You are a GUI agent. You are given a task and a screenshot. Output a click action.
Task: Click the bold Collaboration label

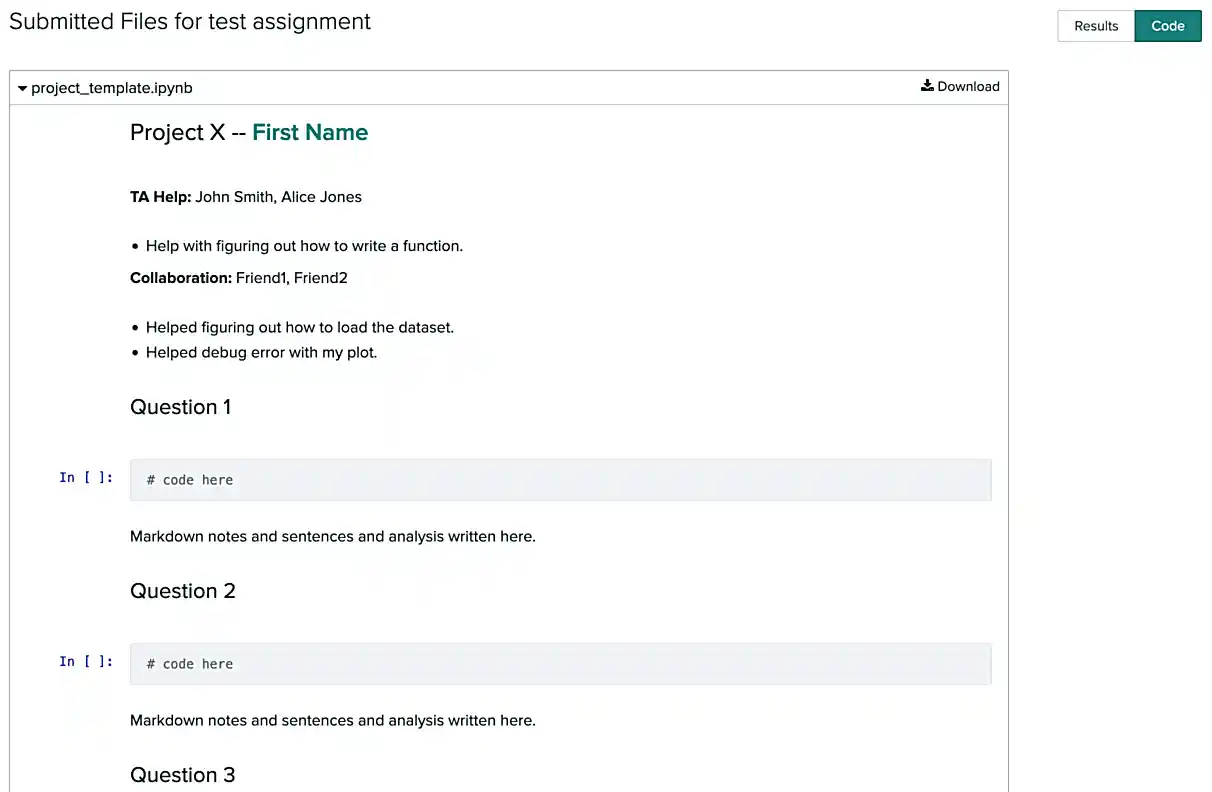(181, 278)
